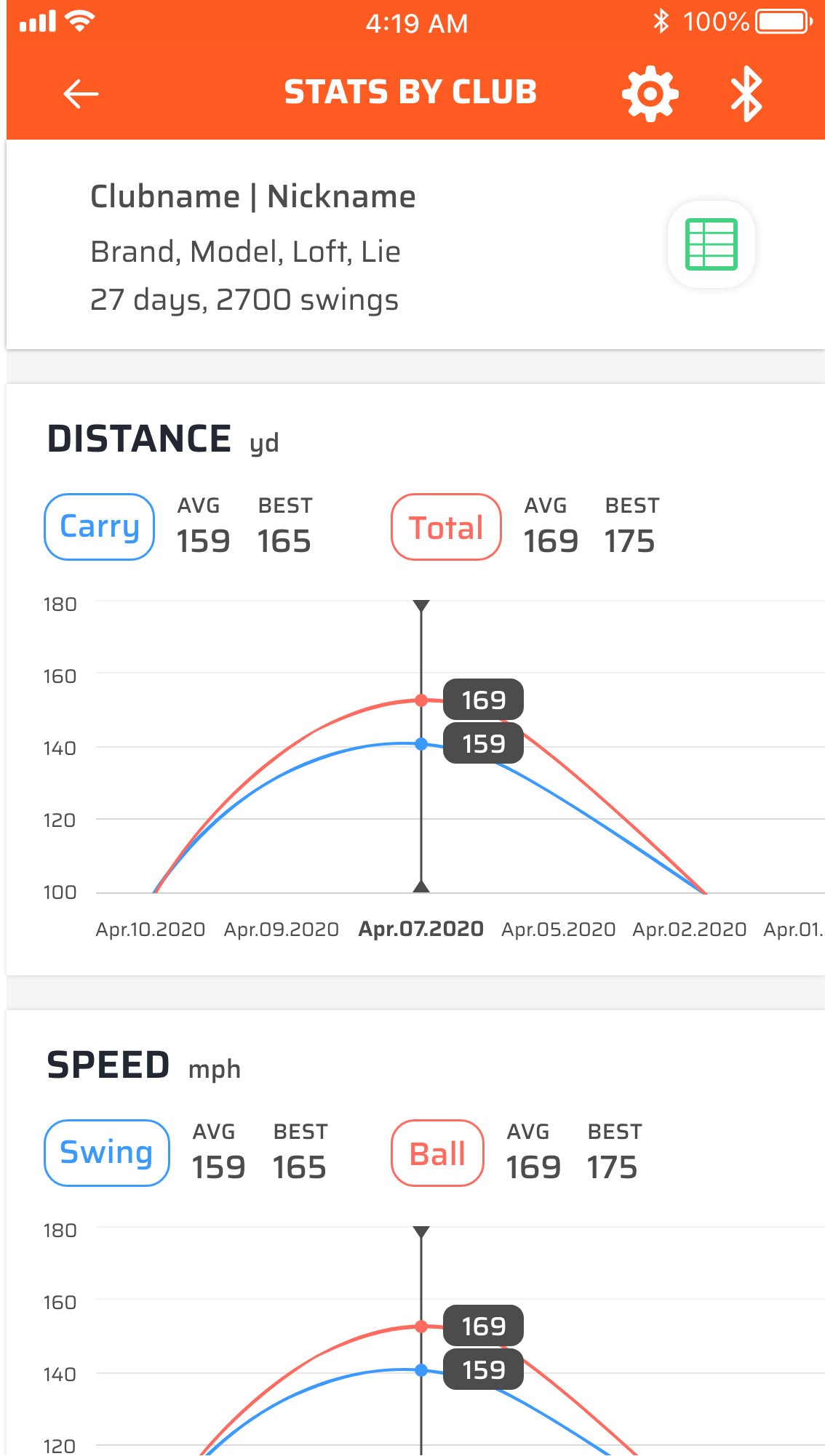
Task: Tap the Clubname | Nickname title
Action: coord(252,196)
